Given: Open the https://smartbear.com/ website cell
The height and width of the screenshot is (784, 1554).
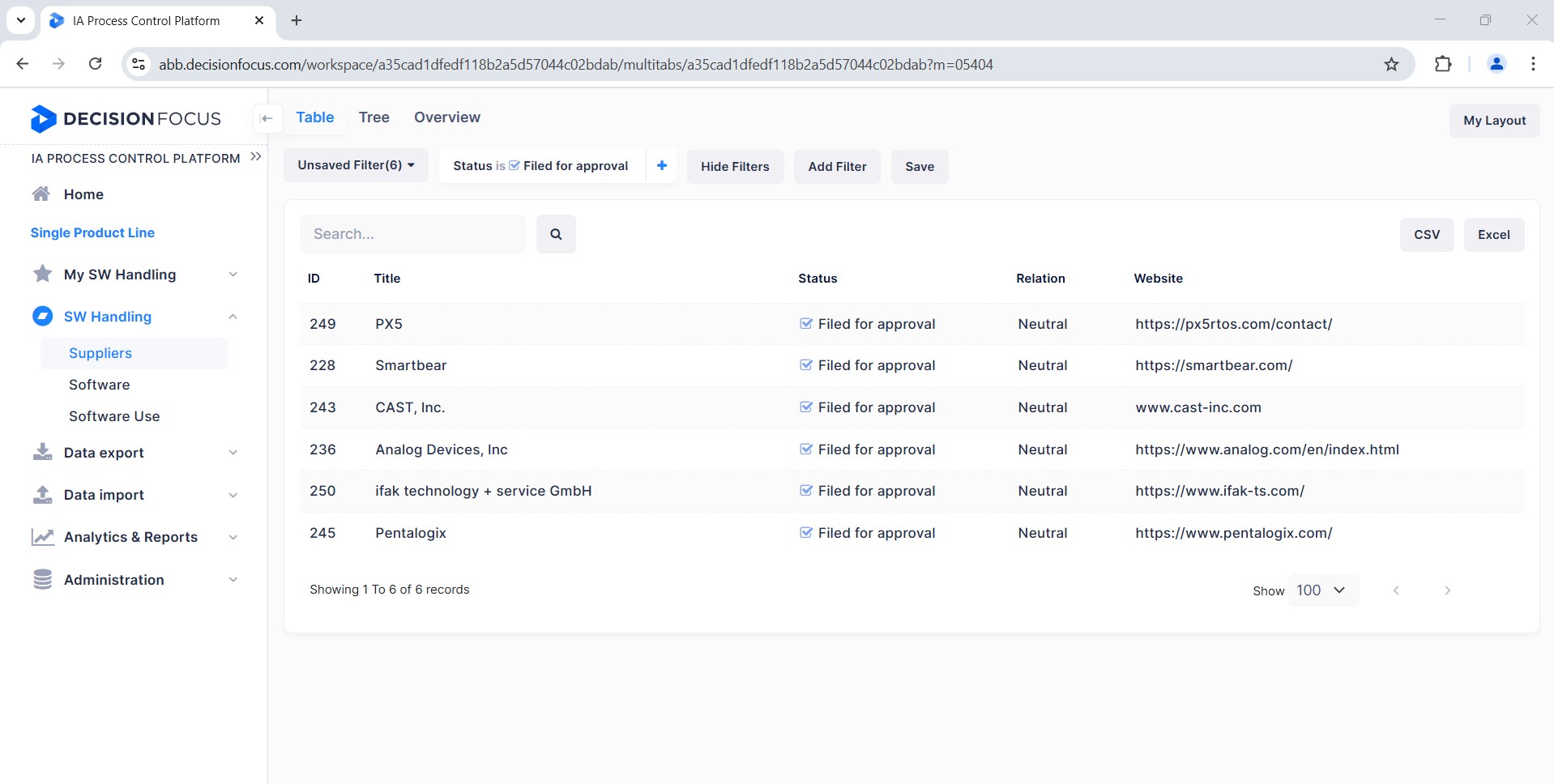Looking at the screenshot, I should click(1214, 365).
